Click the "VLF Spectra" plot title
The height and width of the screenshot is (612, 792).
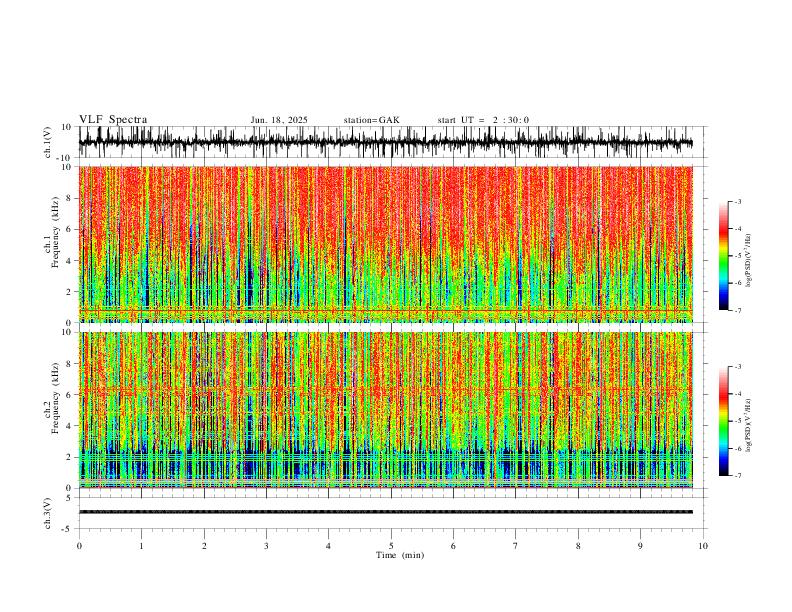click(x=113, y=120)
